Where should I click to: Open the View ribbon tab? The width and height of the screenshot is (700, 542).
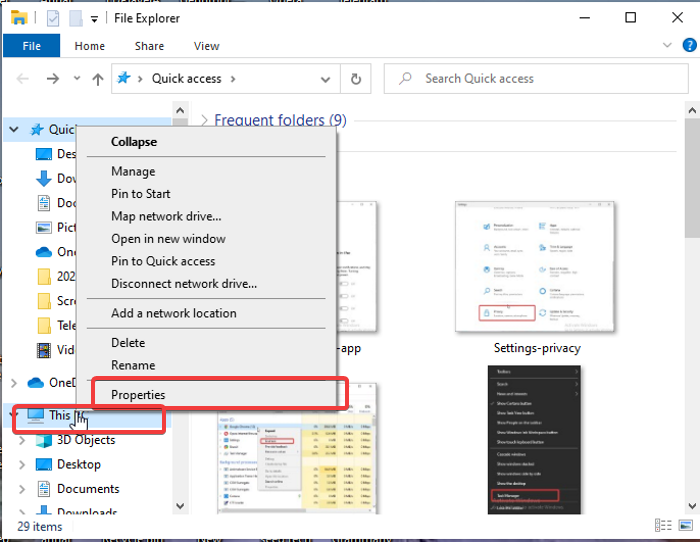pos(206,46)
